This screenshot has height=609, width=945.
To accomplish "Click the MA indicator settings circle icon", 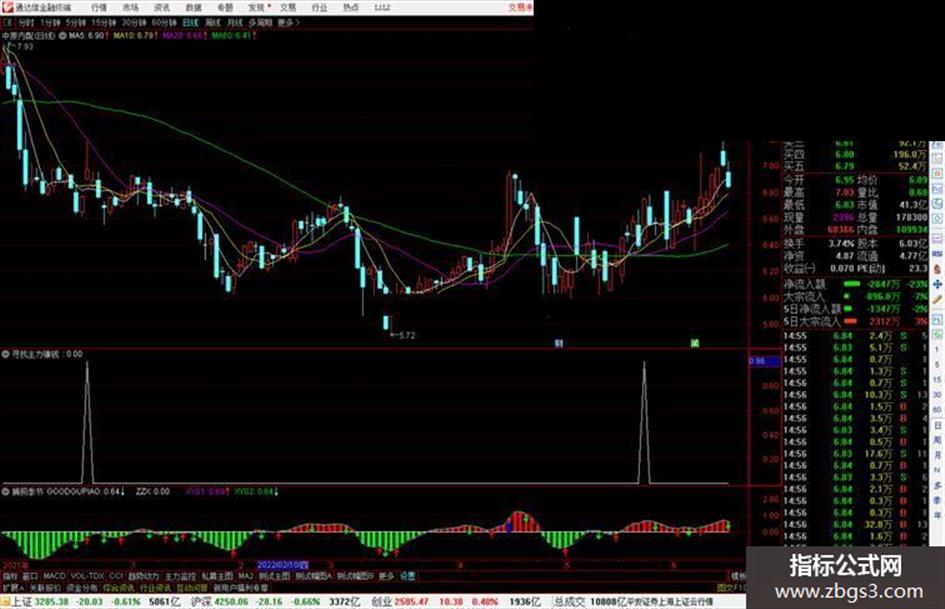I will pos(63,36).
